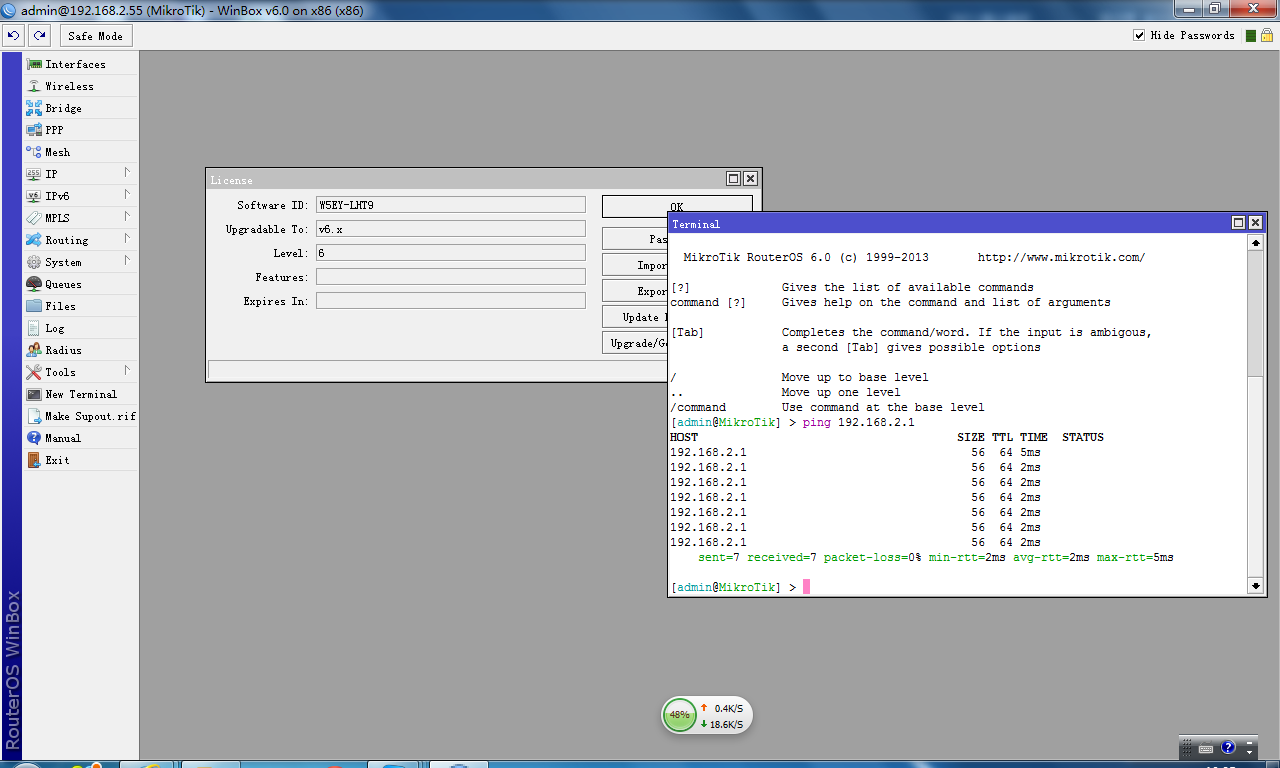Screen dimensions: 1280x768
Task: Open the Radius icon entry
Action: click(34, 350)
